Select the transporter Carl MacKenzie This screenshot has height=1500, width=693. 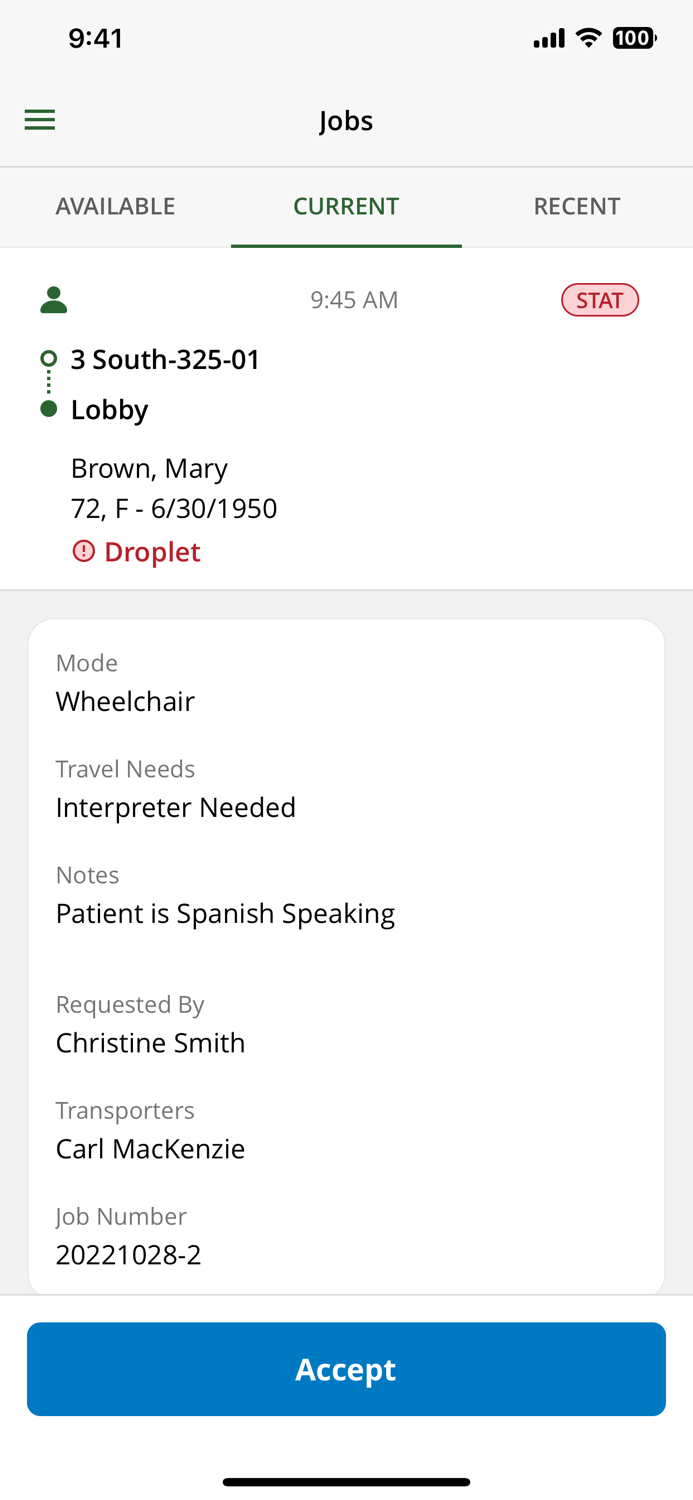pyautogui.click(x=150, y=1147)
